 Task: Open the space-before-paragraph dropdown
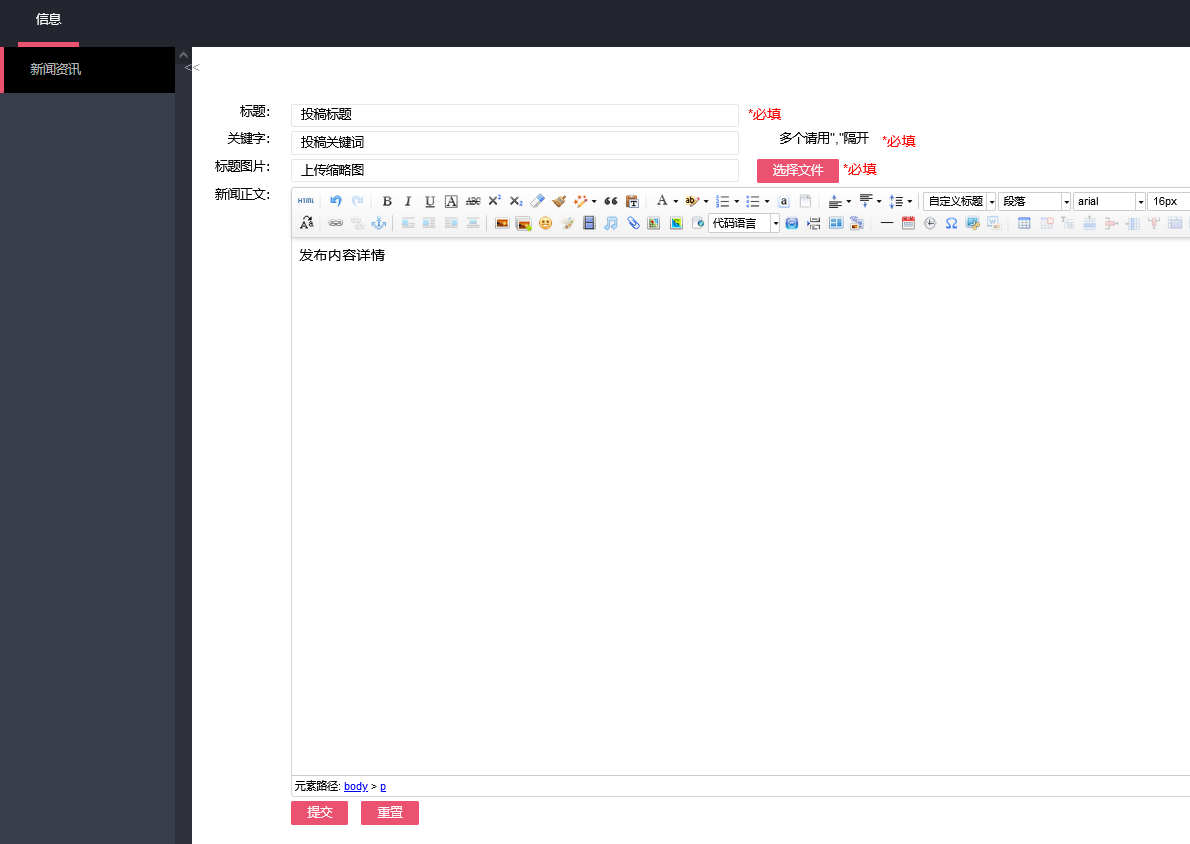coord(848,201)
